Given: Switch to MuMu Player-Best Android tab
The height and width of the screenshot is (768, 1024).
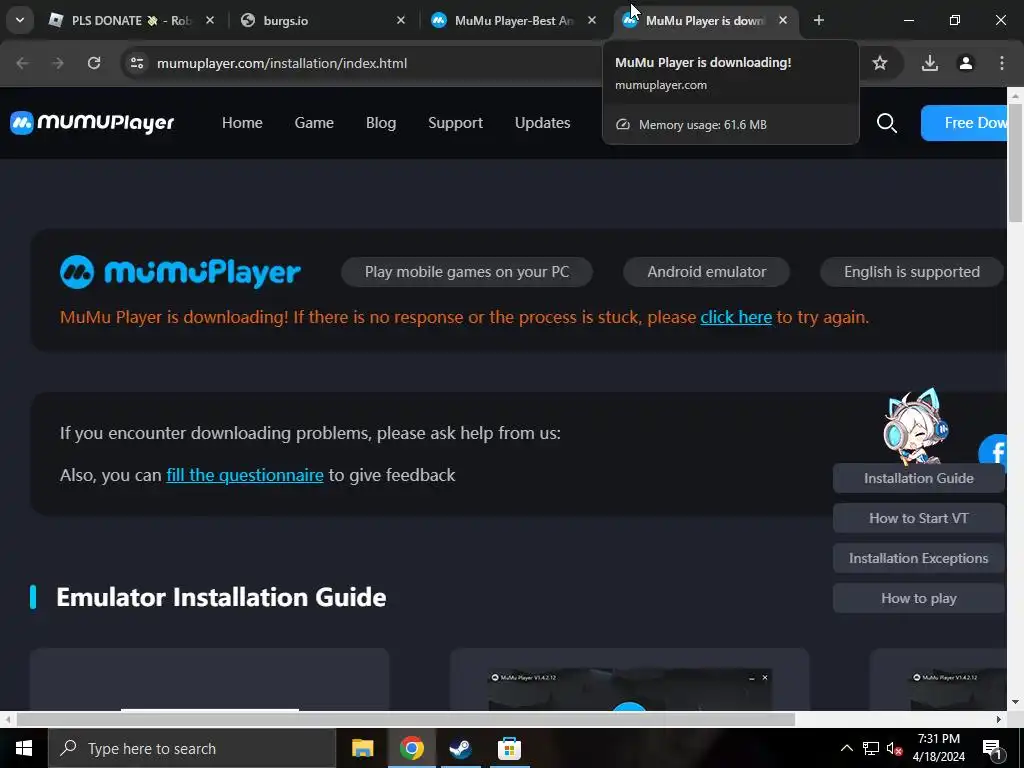Looking at the screenshot, I should click(511, 20).
